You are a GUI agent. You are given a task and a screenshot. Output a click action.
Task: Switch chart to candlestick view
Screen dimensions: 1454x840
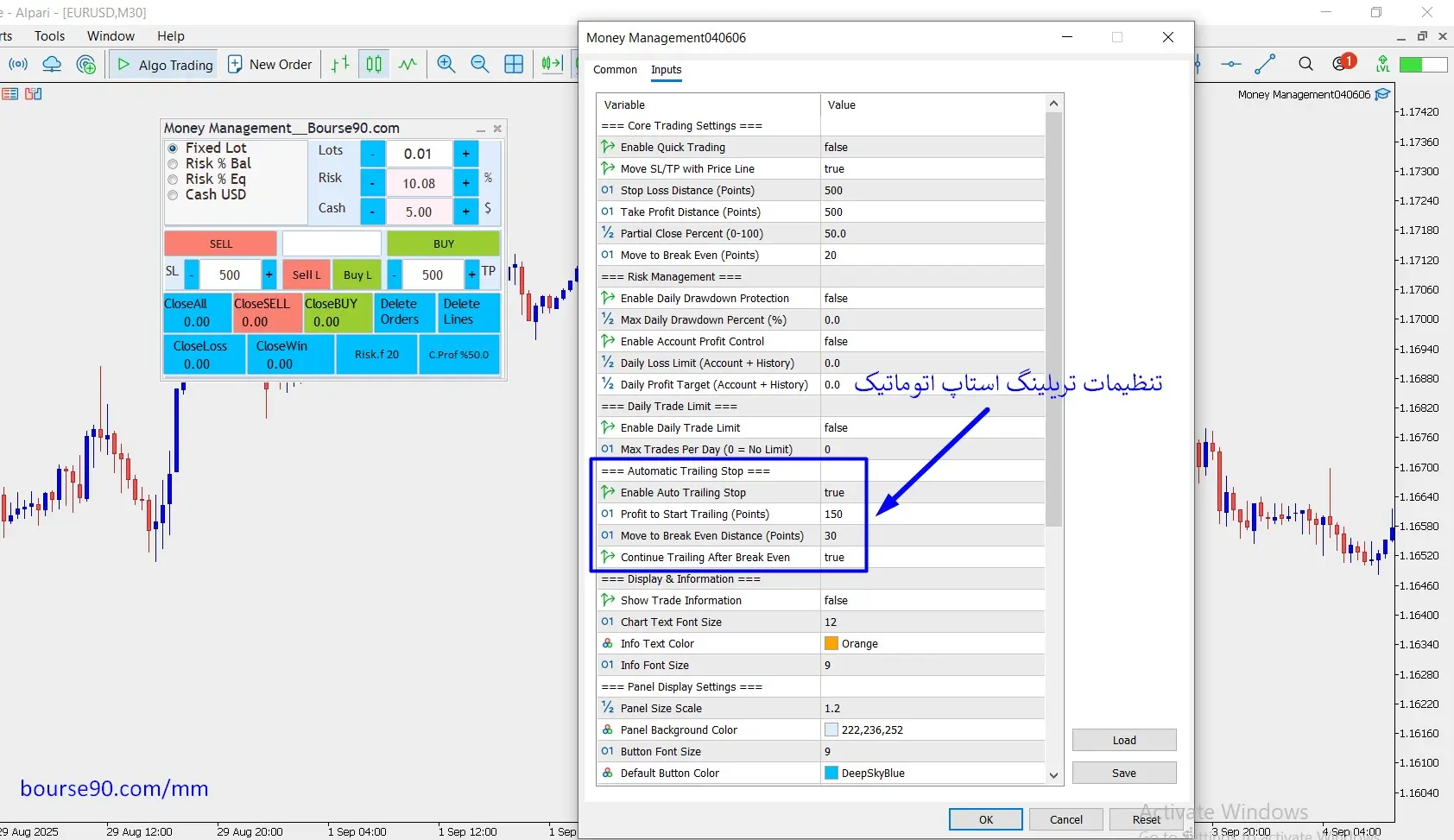(374, 64)
